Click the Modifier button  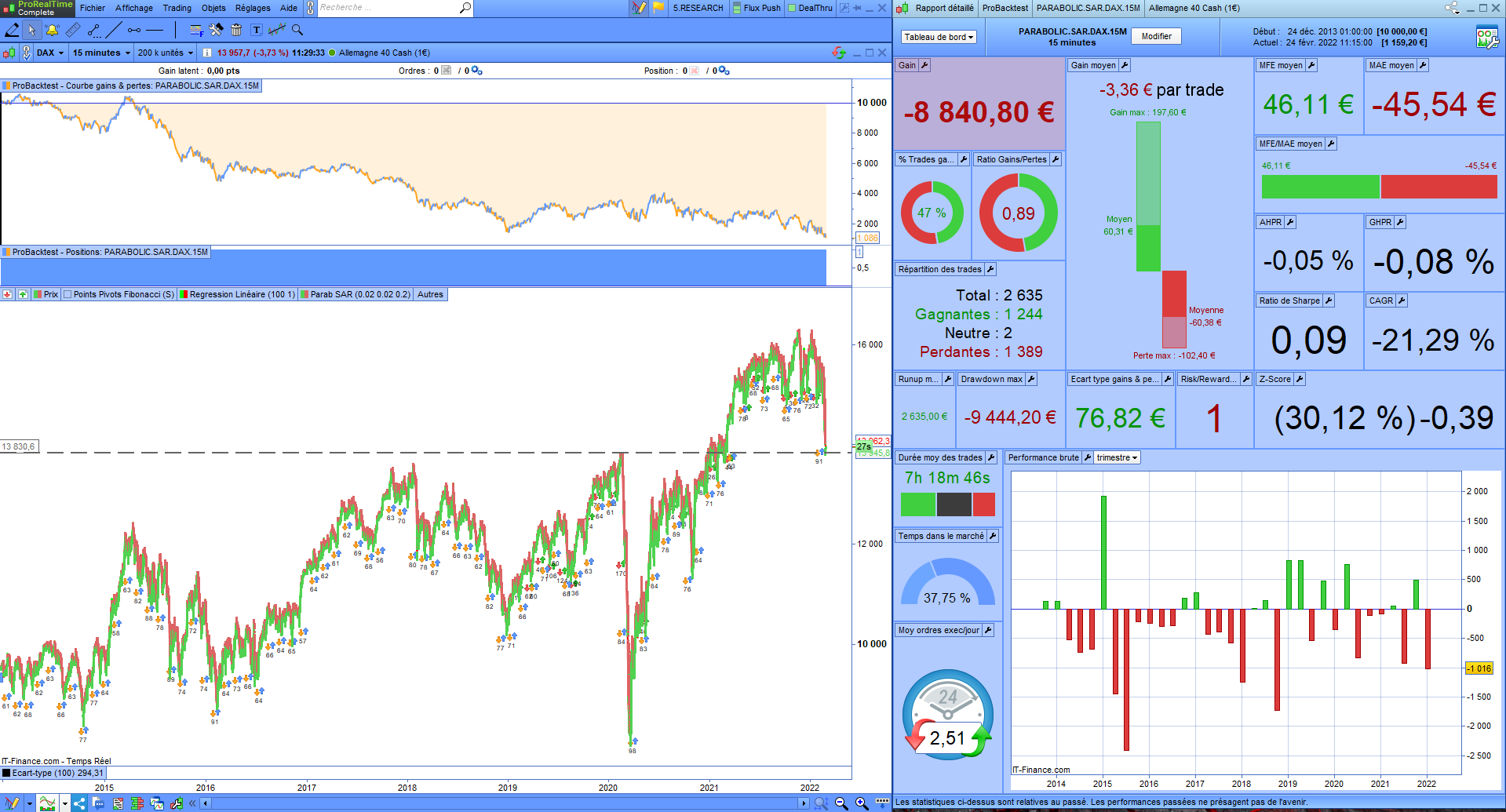click(x=1156, y=36)
